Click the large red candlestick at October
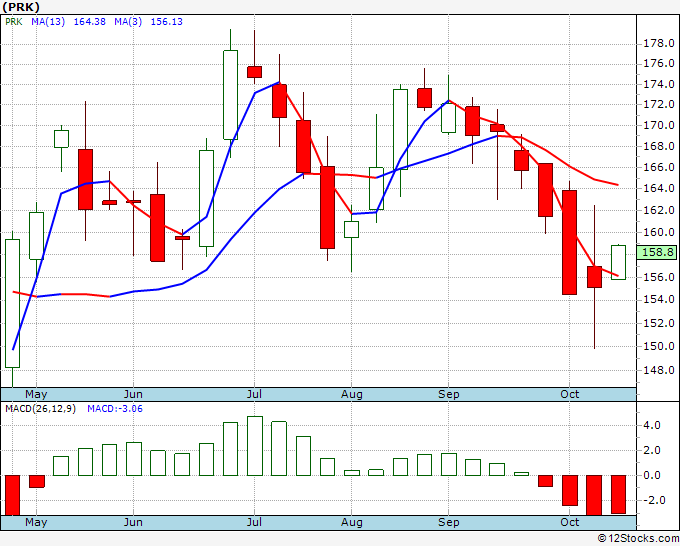 click(569, 242)
